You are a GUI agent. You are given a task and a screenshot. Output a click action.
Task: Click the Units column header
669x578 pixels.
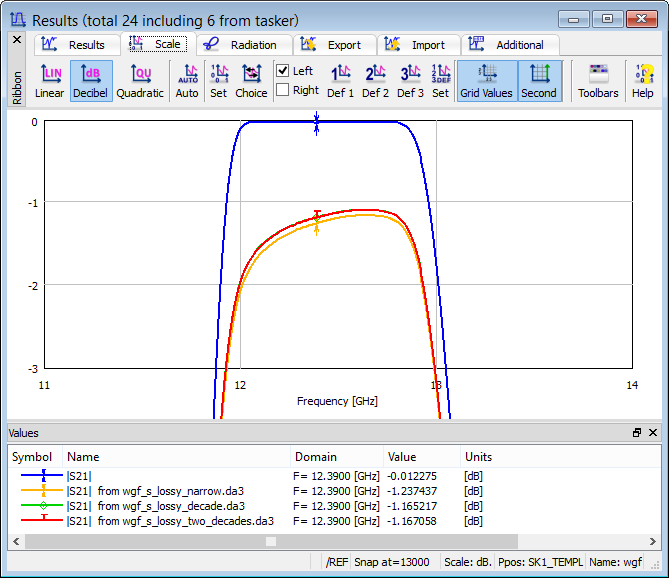561,457
